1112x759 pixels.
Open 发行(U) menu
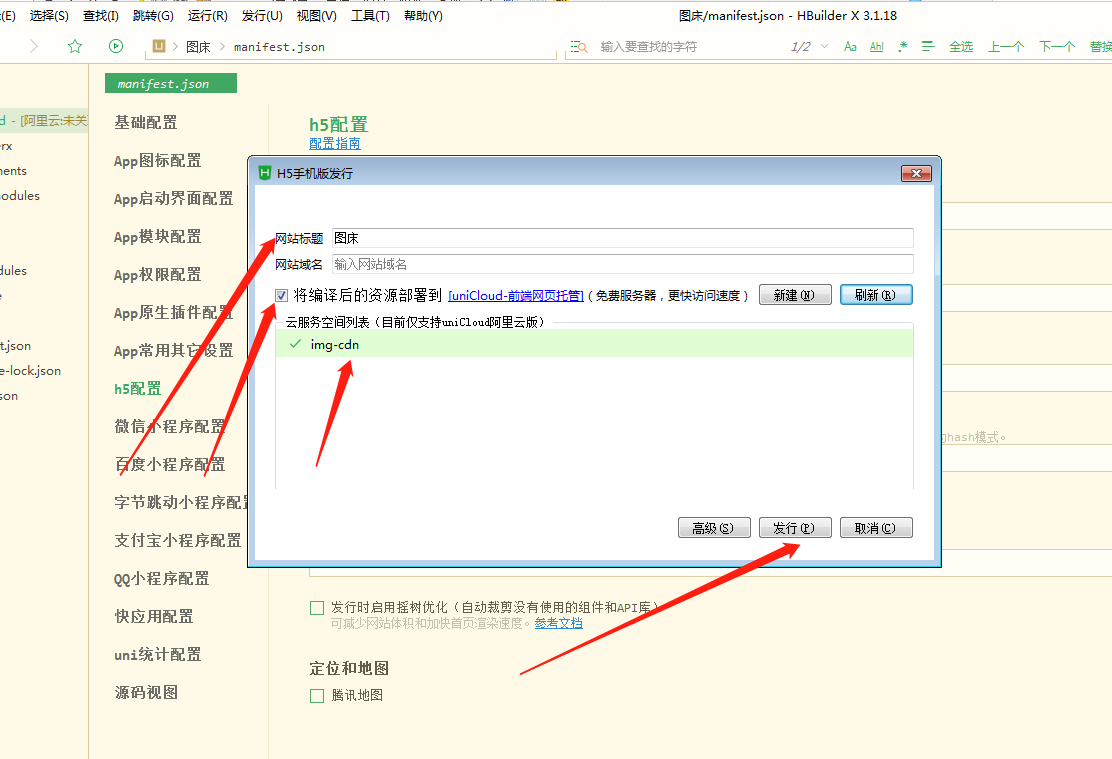point(262,16)
